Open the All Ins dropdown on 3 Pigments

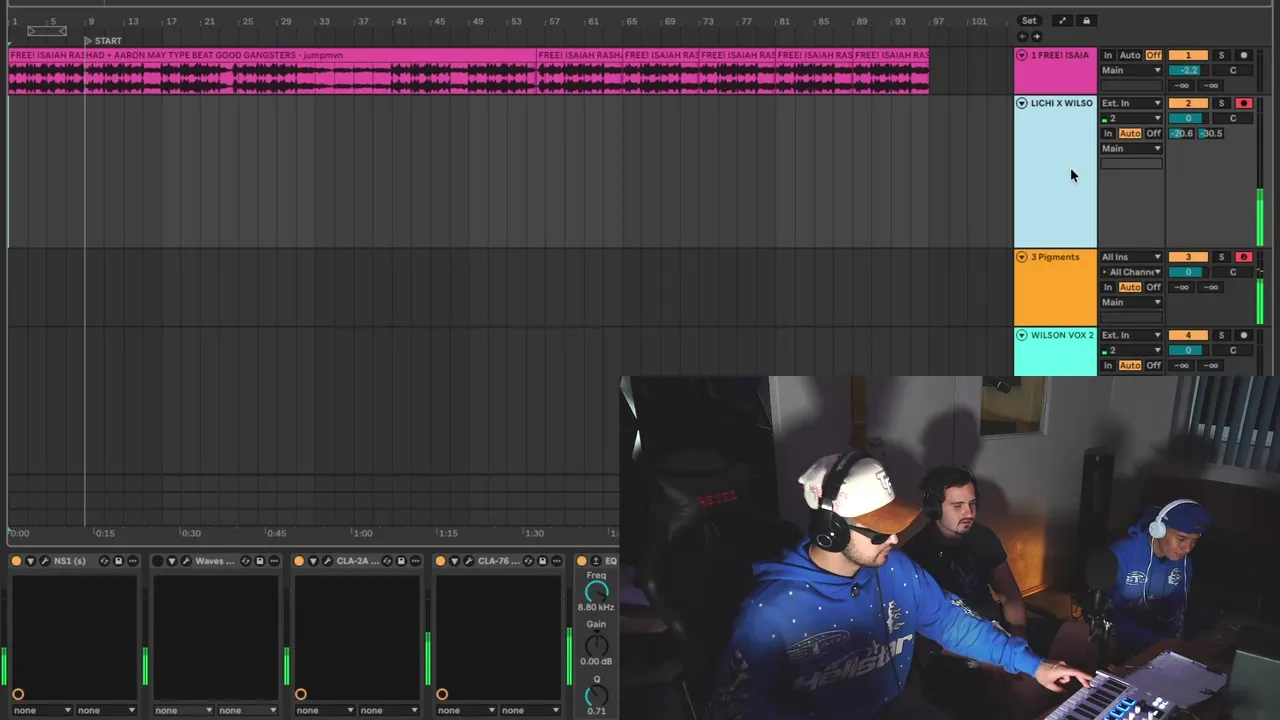click(x=1131, y=257)
